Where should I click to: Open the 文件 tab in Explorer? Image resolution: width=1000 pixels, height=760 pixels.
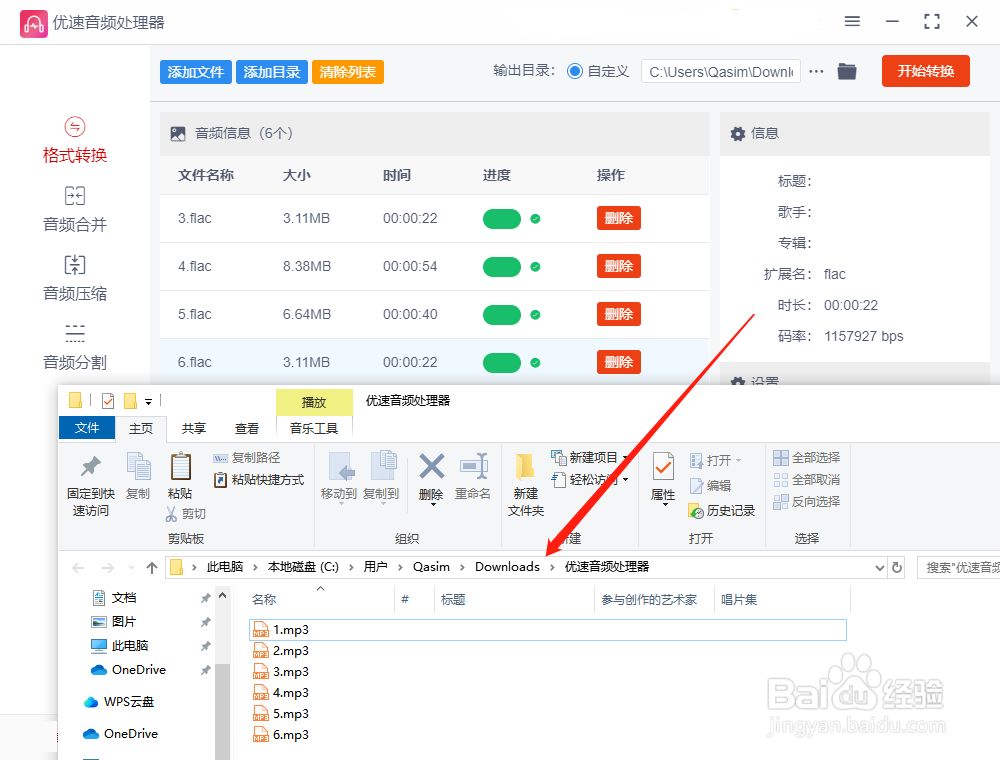click(87, 428)
